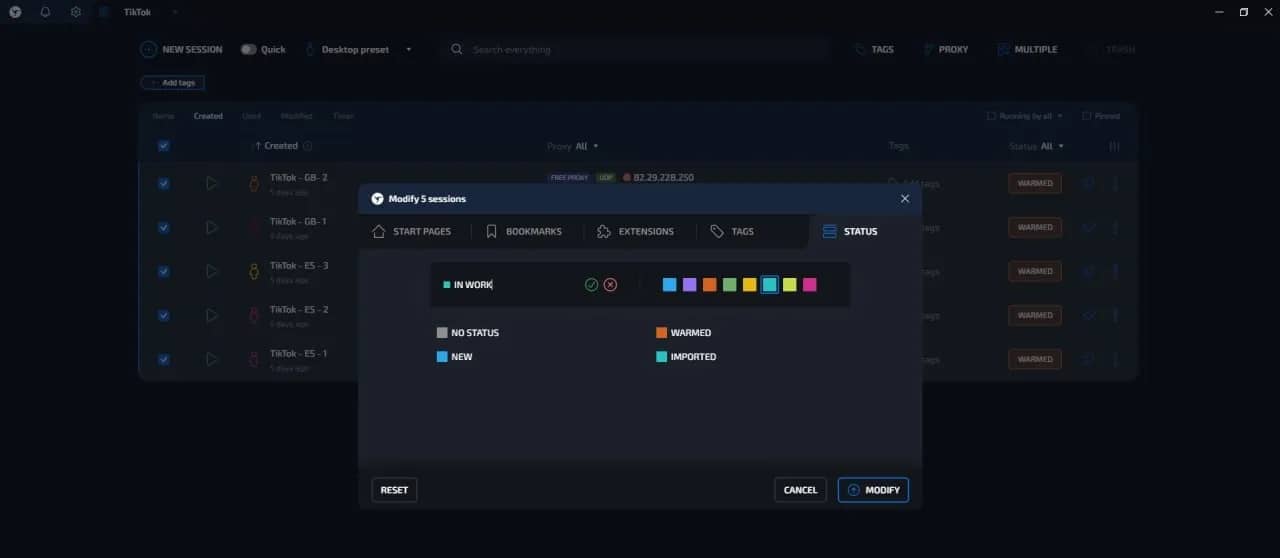The image size is (1280, 558).
Task: Select the lime color swatch
Action: pos(789,285)
